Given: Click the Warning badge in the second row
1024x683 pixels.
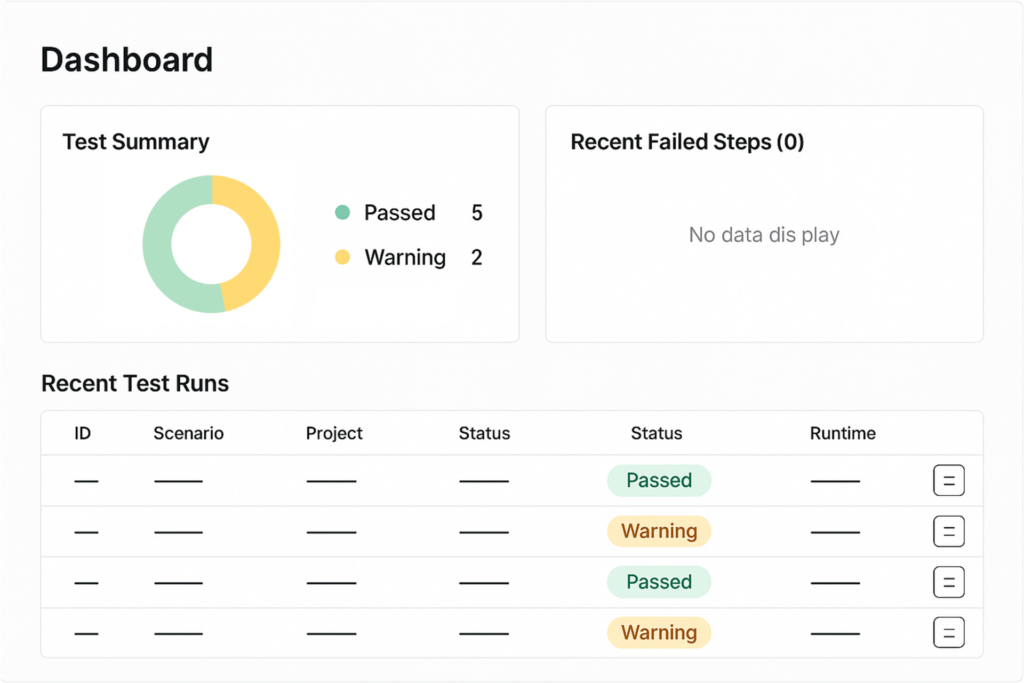Looking at the screenshot, I should tap(659, 532).
